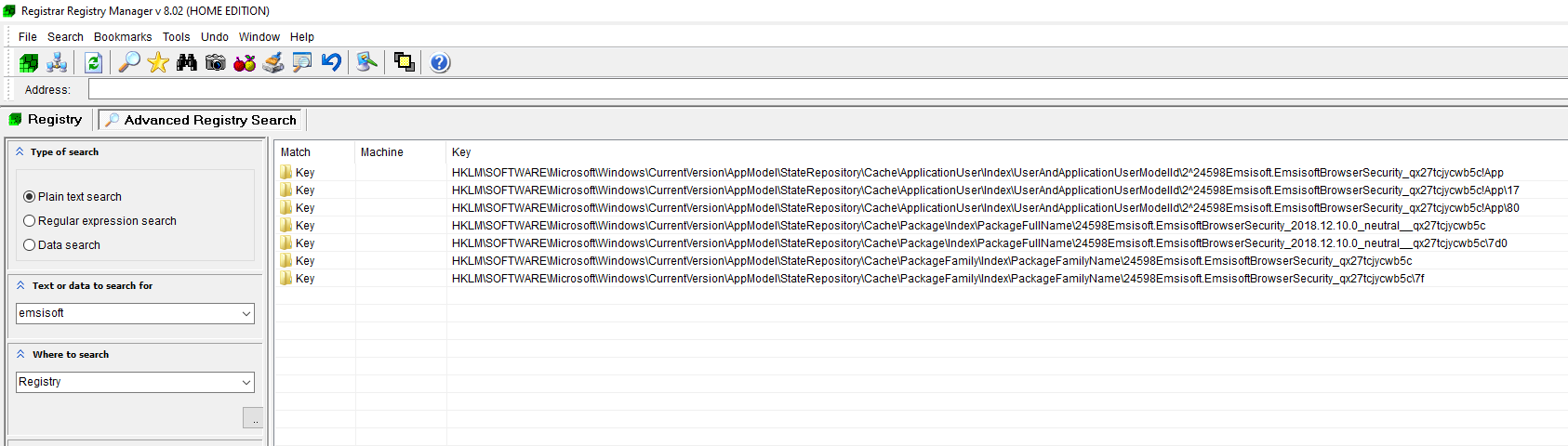This screenshot has height=446, width=1568.
Task: Open the Bookmarks menu
Action: [123, 37]
